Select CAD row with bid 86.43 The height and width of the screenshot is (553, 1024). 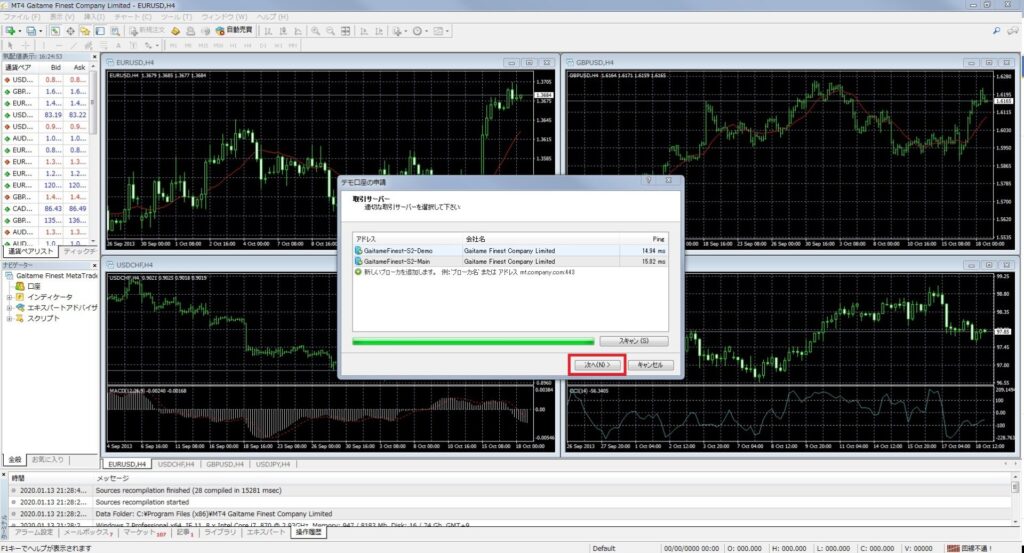coord(46,209)
